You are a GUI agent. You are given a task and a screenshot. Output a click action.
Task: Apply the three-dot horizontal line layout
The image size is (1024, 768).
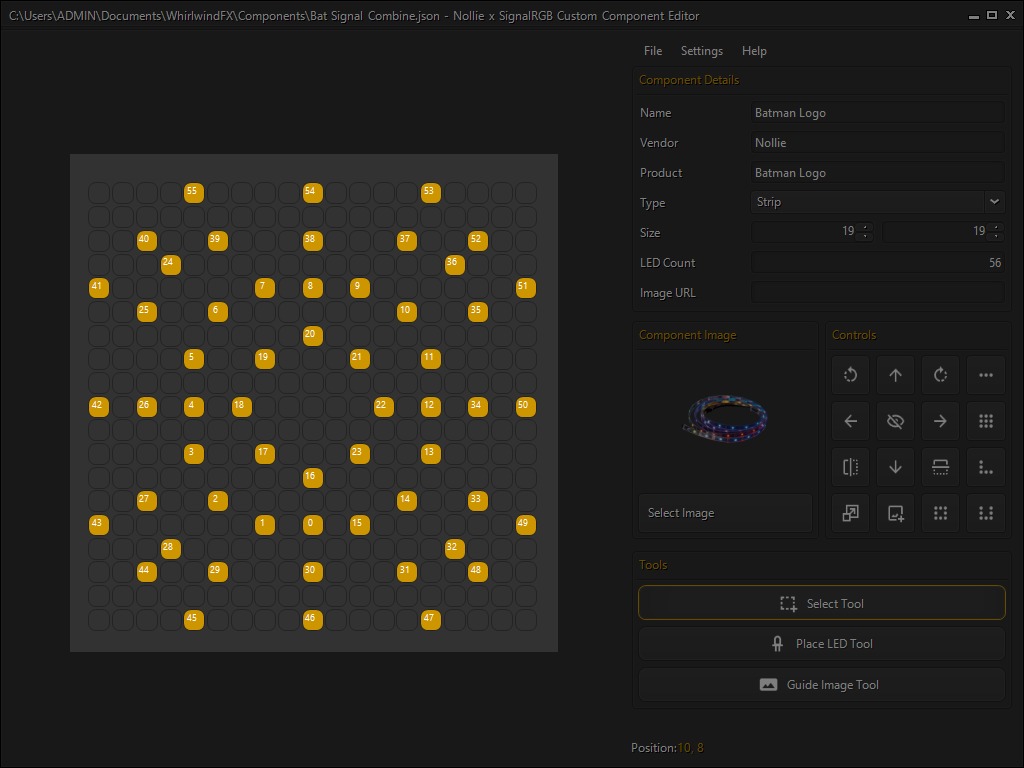point(985,375)
